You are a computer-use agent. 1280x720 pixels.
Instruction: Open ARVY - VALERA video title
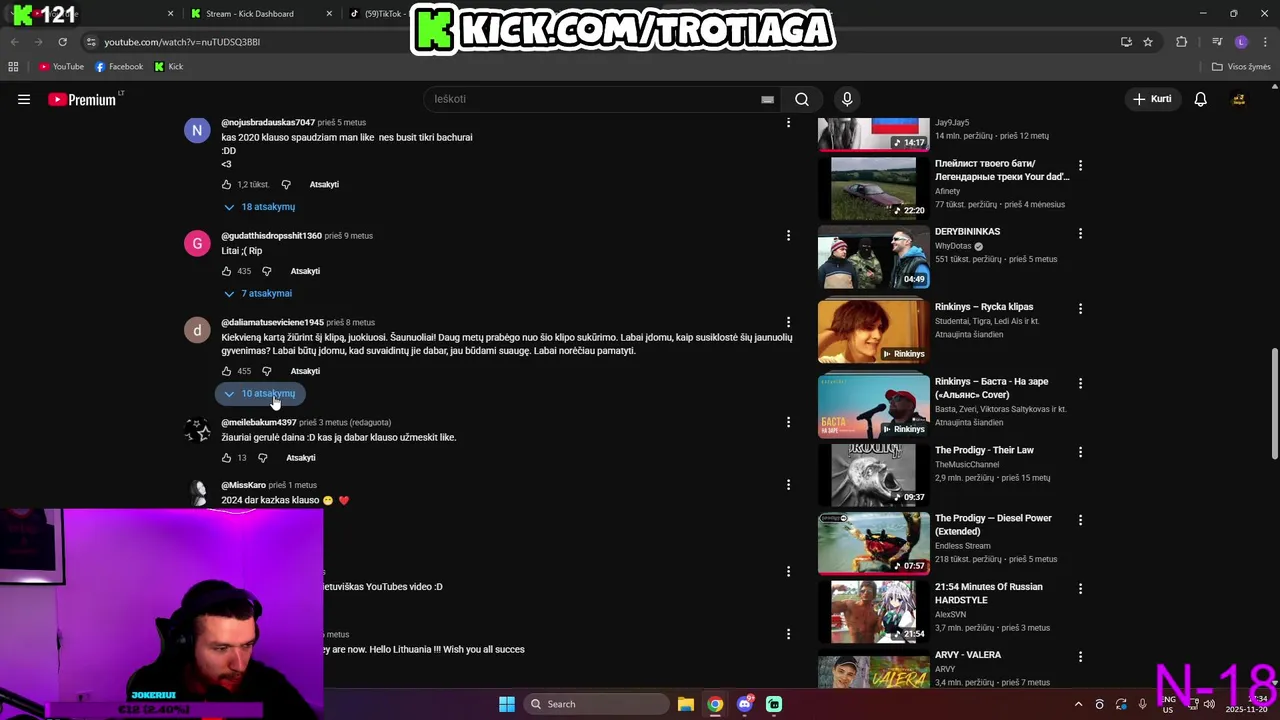(968, 655)
